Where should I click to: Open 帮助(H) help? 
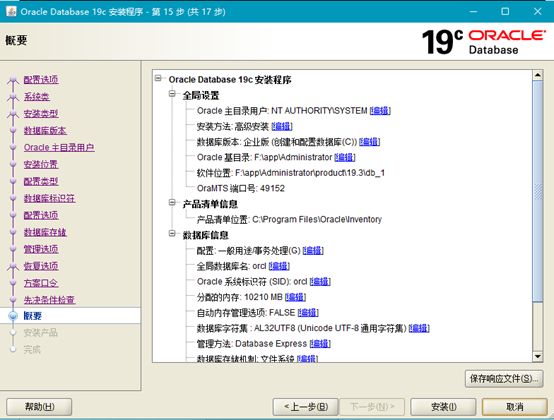(x=39, y=407)
